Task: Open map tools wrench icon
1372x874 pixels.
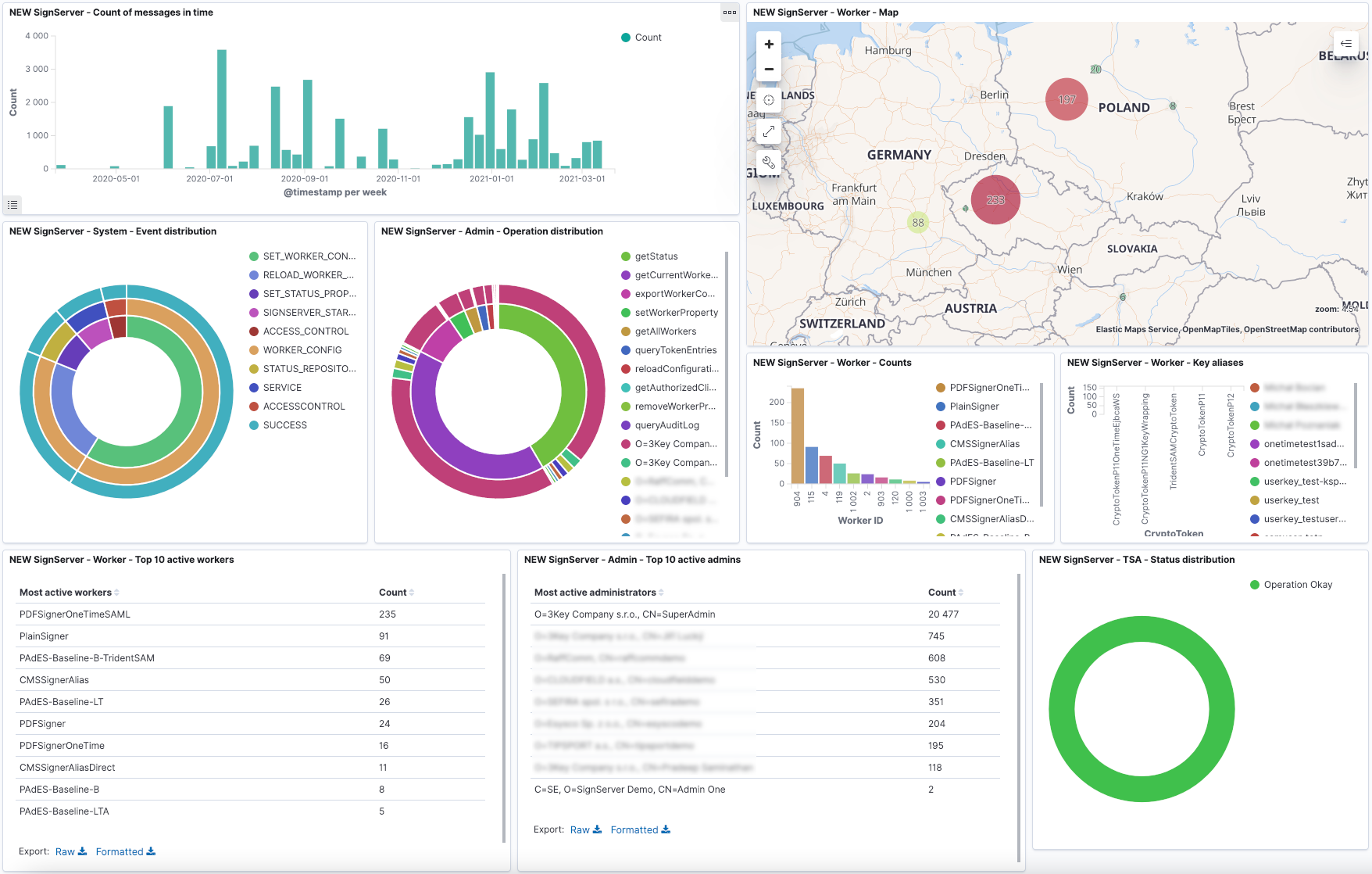Action: 769,163
